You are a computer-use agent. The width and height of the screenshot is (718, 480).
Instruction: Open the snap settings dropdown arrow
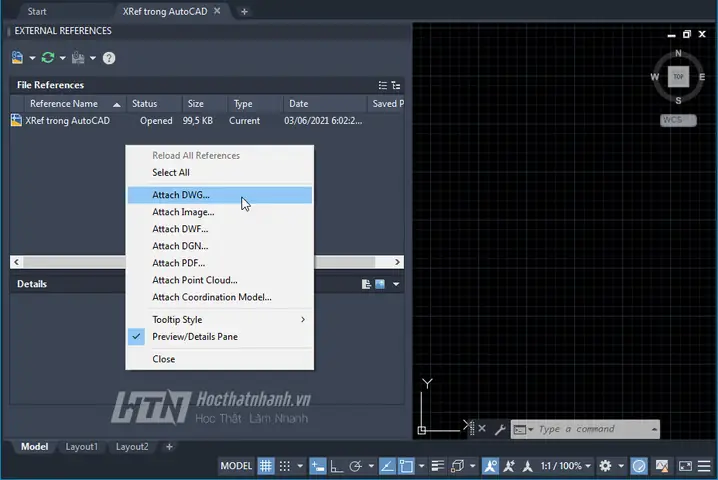pos(300,466)
